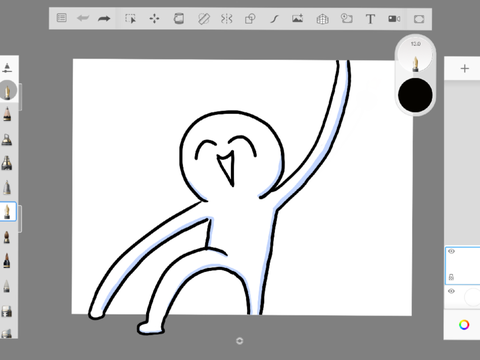The width and height of the screenshot is (480, 360).
Task: Select the airbrush with round cap
Action: pyautogui.click(x=7, y=139)
